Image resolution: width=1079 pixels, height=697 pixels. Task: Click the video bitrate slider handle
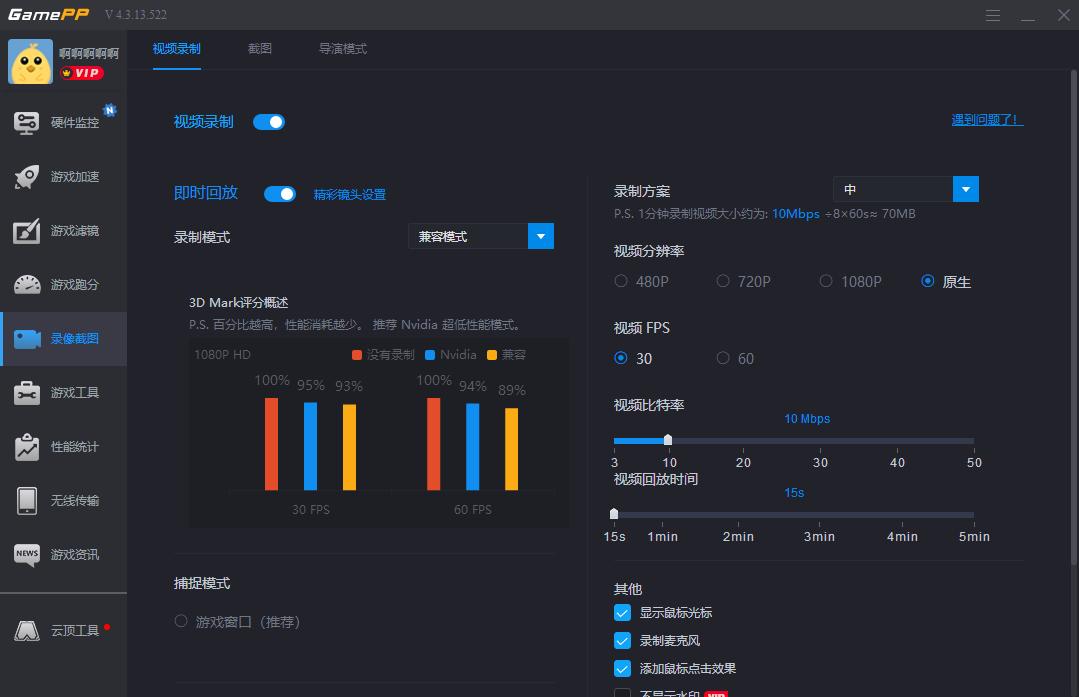(668, 440)
